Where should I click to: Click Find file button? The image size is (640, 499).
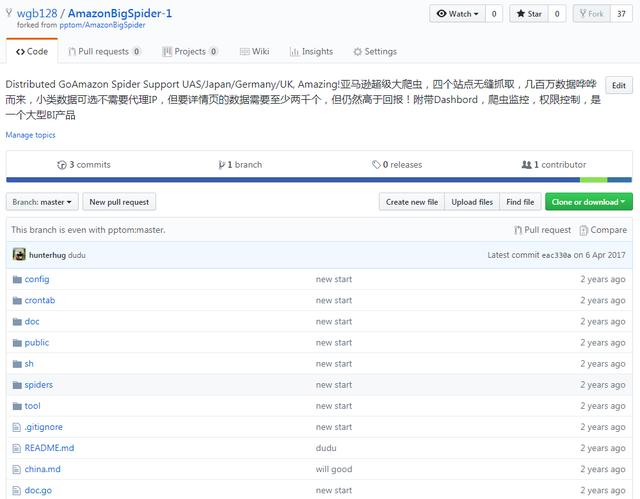(520, 202)
